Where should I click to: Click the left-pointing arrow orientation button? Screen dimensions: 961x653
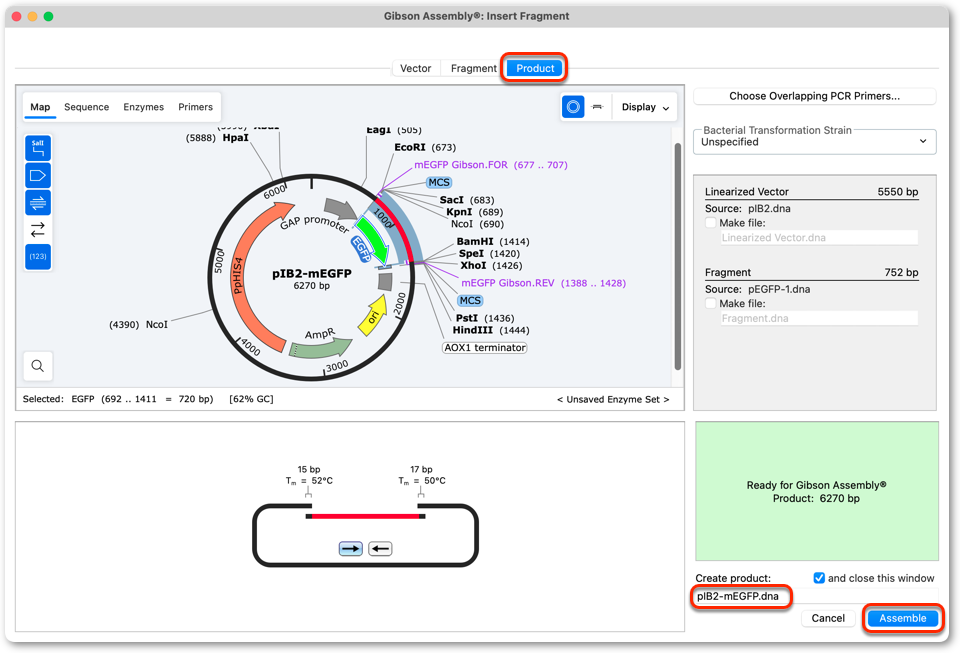(x=380, y=548)
